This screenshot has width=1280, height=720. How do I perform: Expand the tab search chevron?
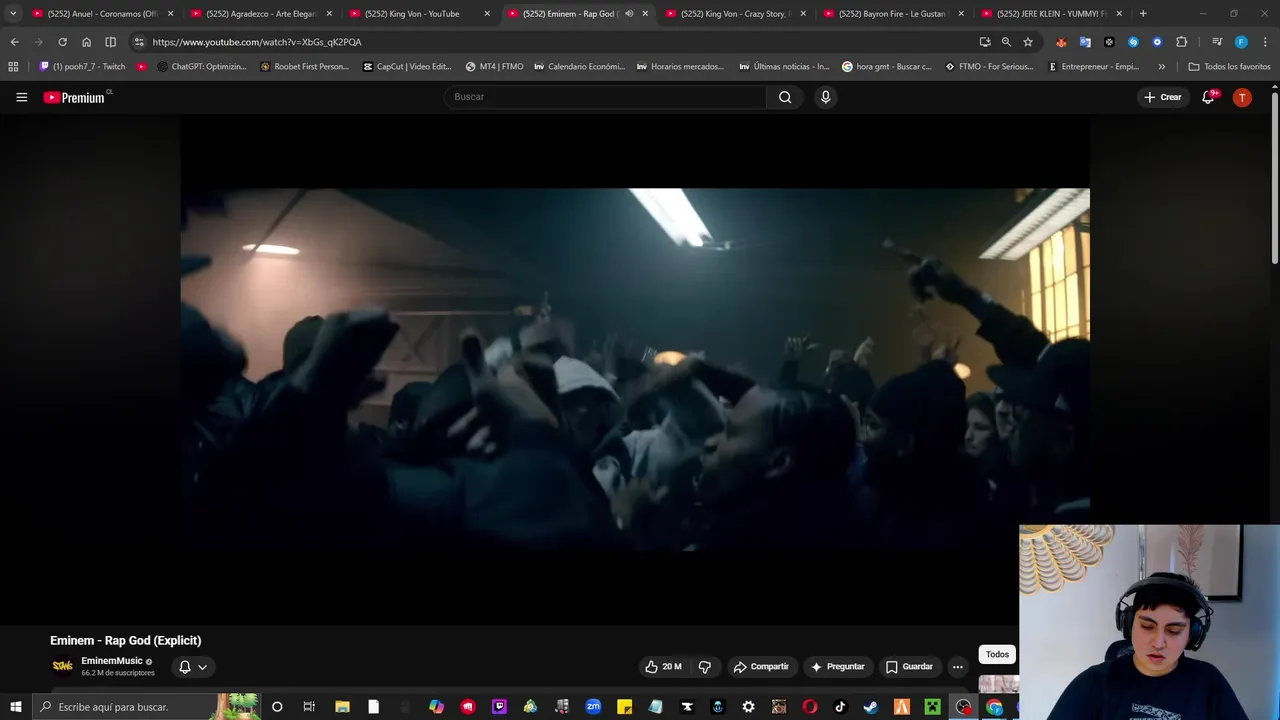(13, 14)
